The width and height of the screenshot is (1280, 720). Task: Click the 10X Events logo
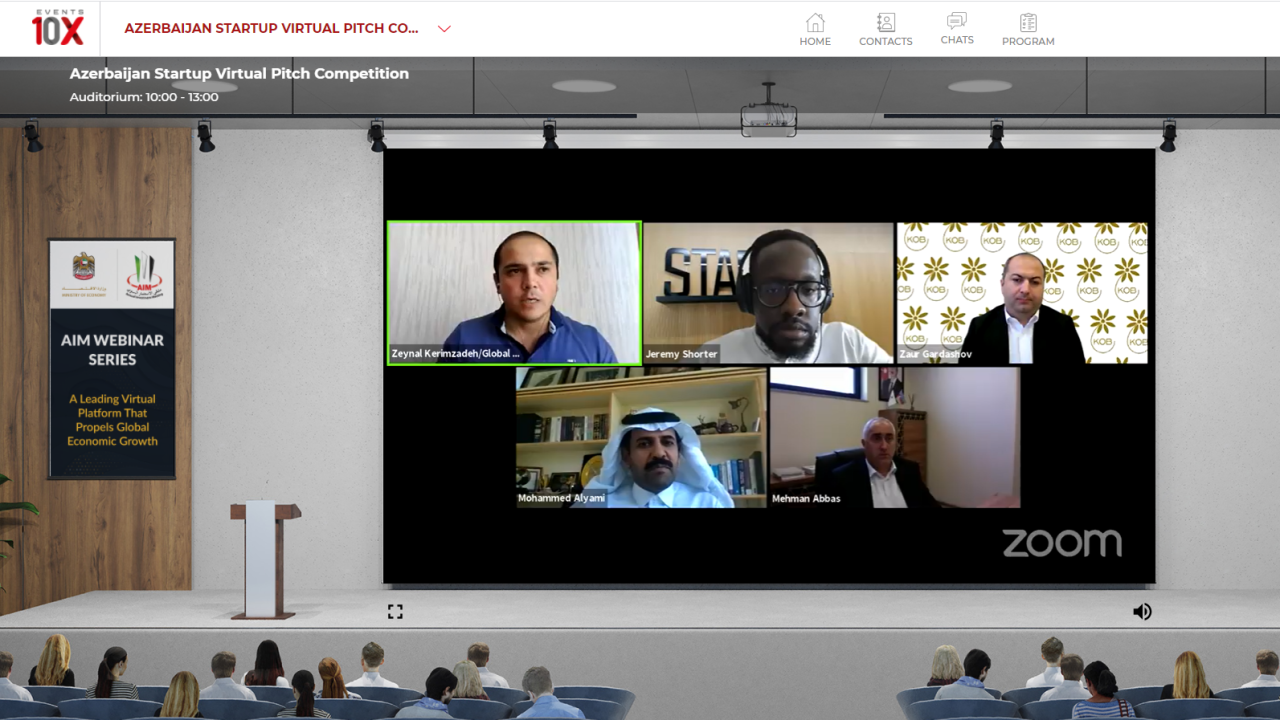coord(57,28)
